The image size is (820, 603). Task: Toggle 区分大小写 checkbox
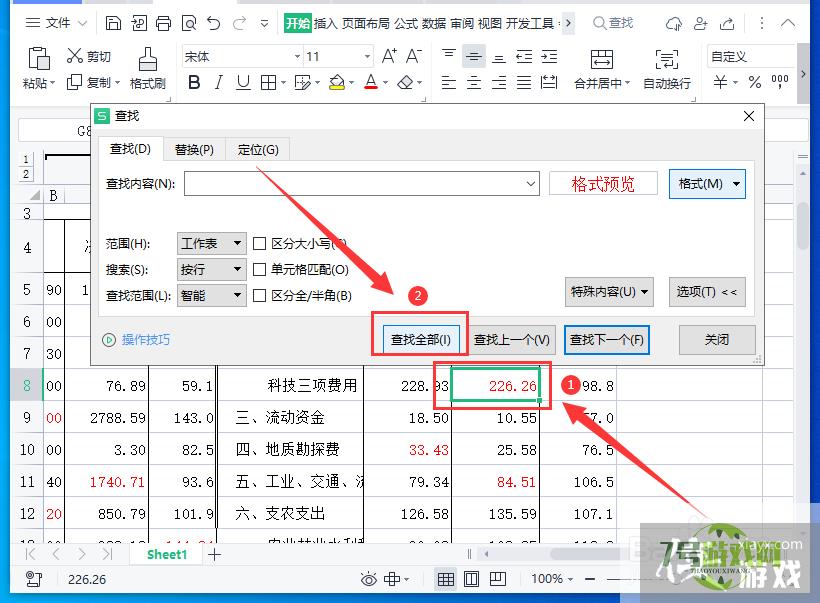click(x=259, y=244)
